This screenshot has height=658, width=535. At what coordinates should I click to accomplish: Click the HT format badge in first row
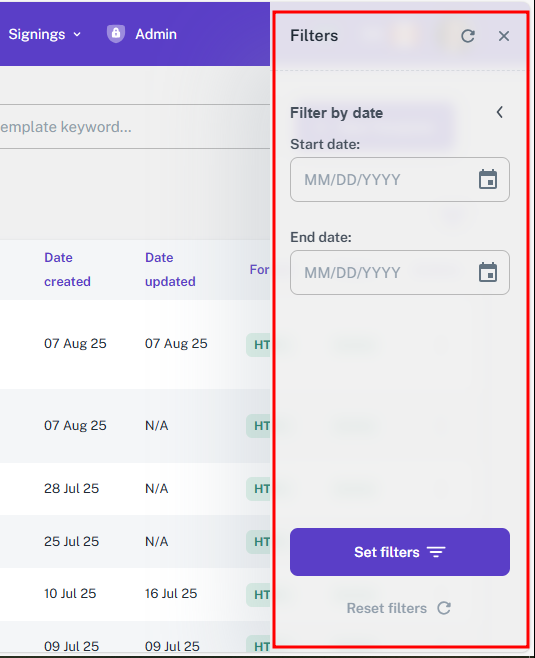(x=258, y=345)
